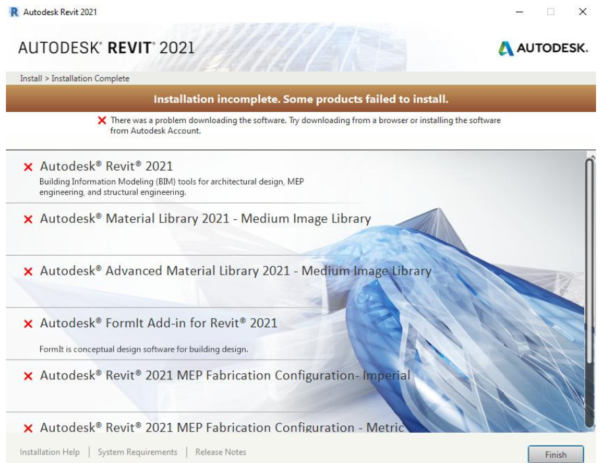The width and height of the screenshot is (600, 463).
Task: Select Revit 2021 MEP Fabrication Configuration Imperial
Action: tap(225, 375)
